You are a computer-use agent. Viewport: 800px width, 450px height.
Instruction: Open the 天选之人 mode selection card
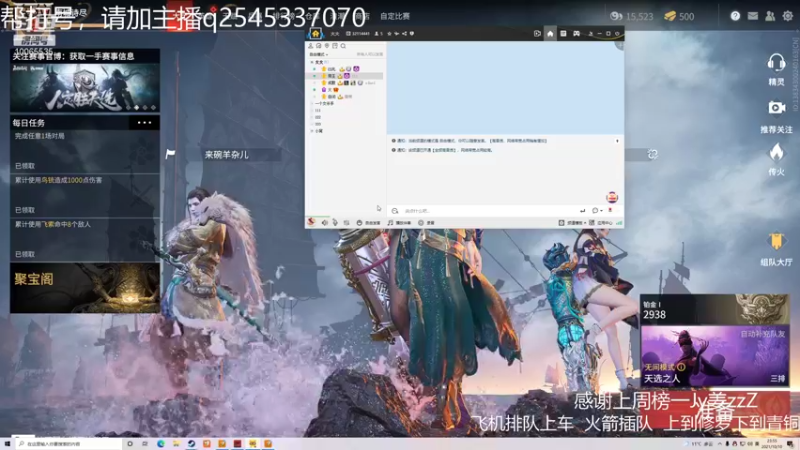[715, 356]
